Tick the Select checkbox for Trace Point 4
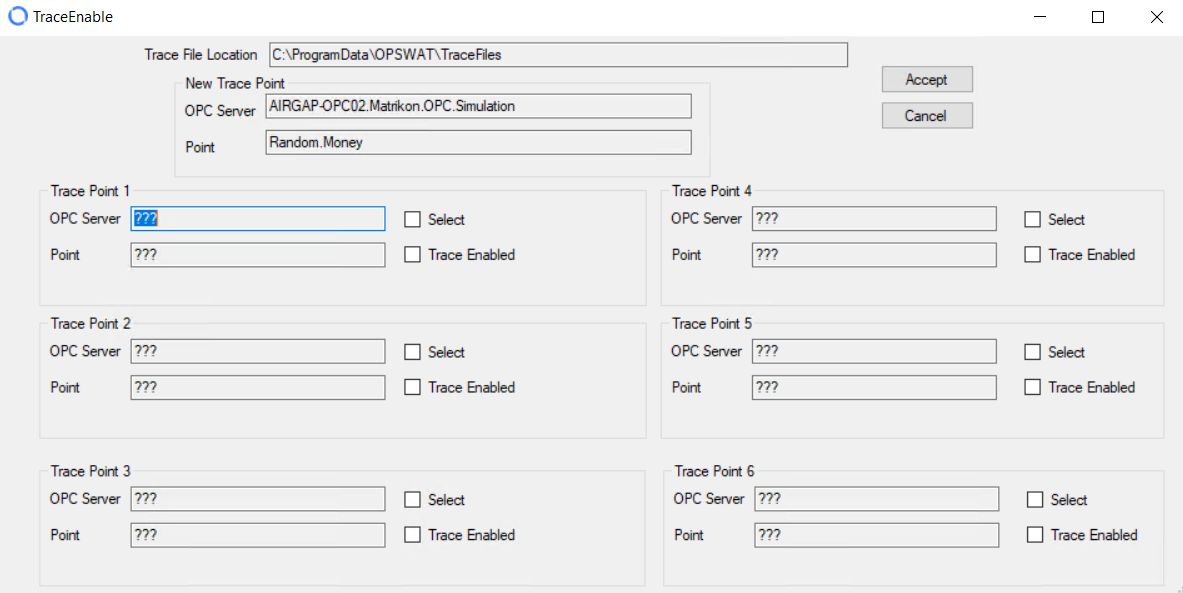Screen dimensions: 1183x593 pyautogui.click(x=1032, y=220)
